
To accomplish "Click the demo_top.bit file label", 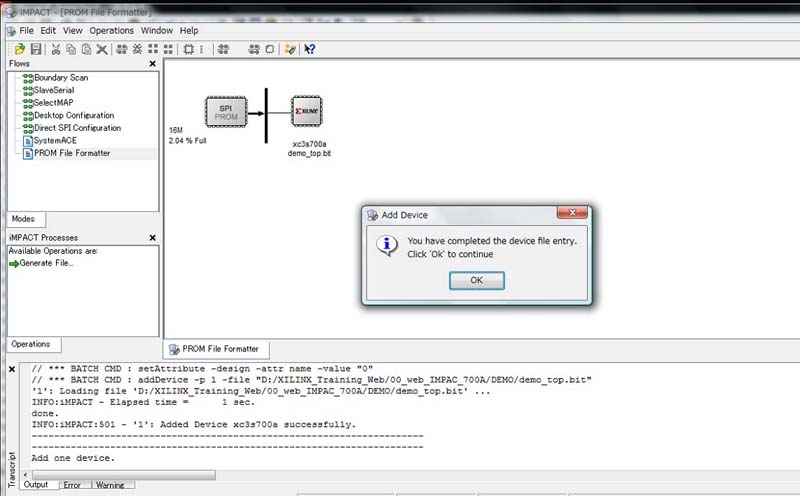I will tap(309, 153).
